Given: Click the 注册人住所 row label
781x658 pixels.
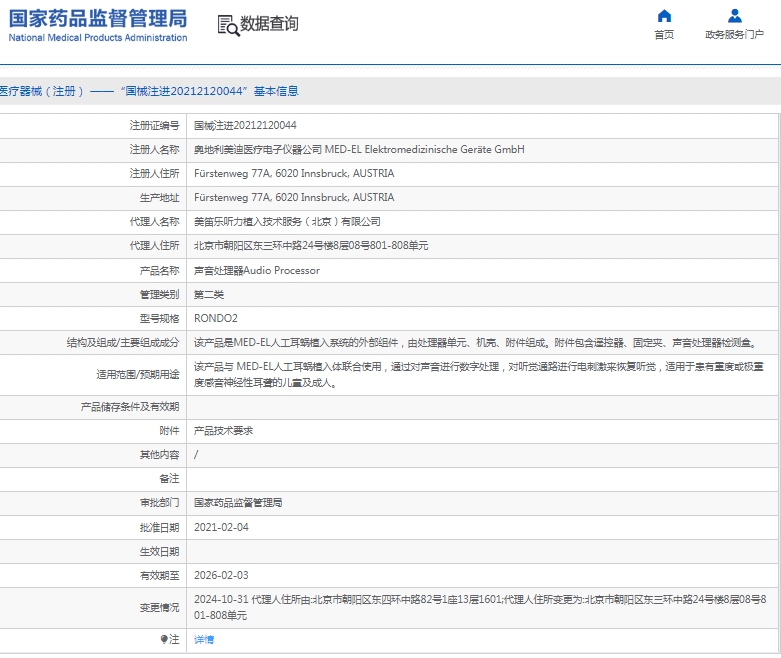Looking at the screenshot, I should 154,173.
